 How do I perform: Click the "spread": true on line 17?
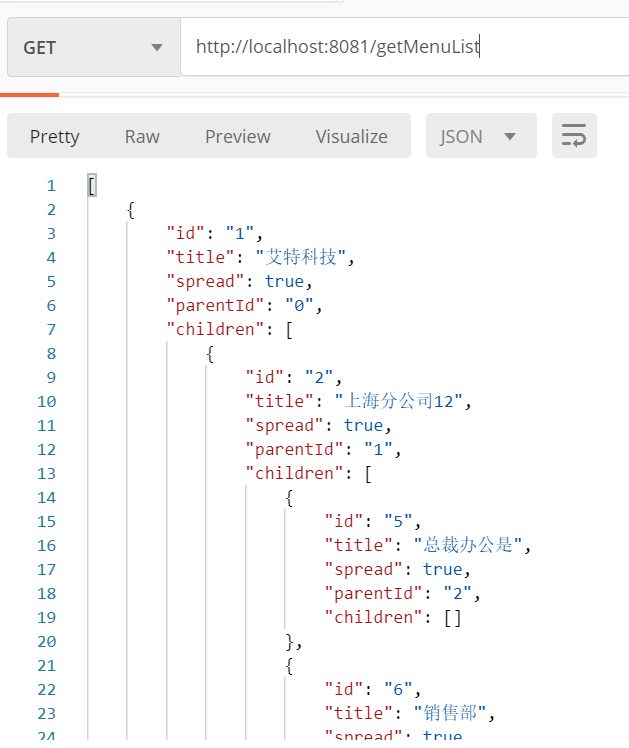pyautogui.click(x=398, y=570)
